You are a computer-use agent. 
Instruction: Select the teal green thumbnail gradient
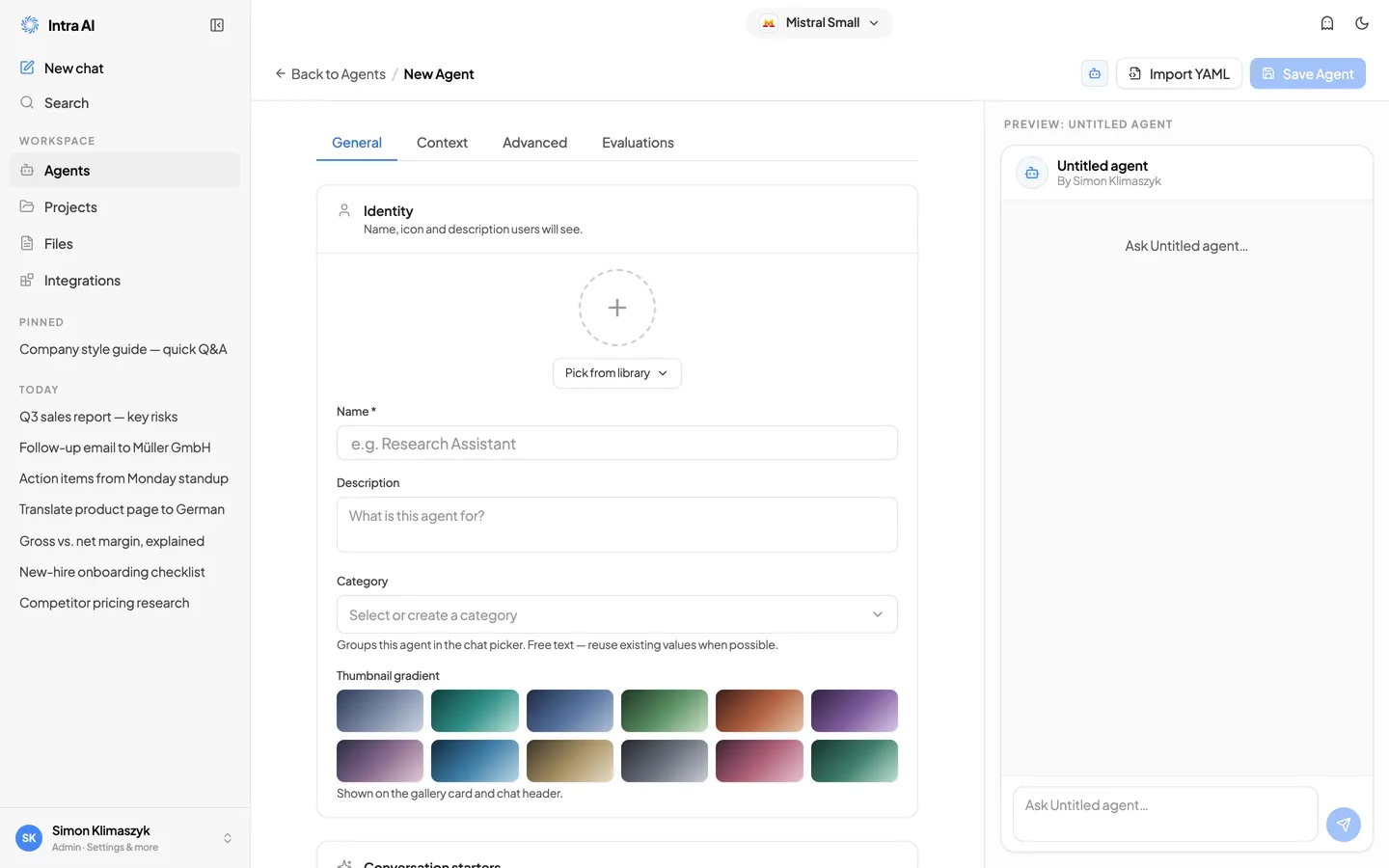click(475, 711)
